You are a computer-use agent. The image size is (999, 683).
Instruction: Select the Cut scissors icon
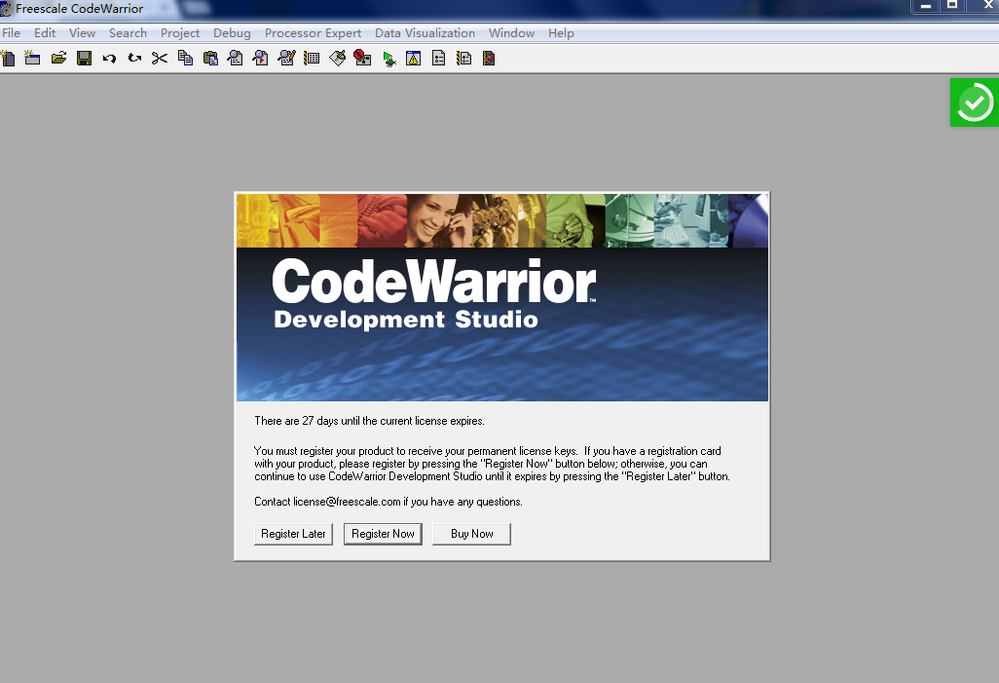[x=158, y=58]
